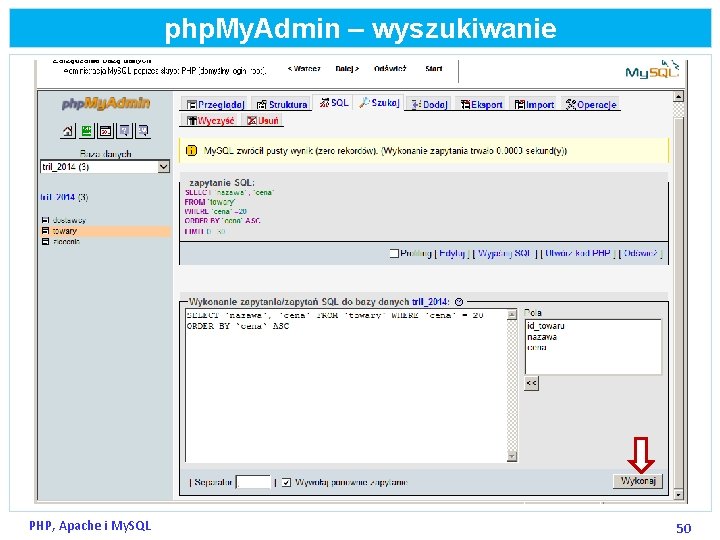This screenshot has height=540, width=720.
Task: Click the Odśwież link under query box
Action: pos(641,253)
